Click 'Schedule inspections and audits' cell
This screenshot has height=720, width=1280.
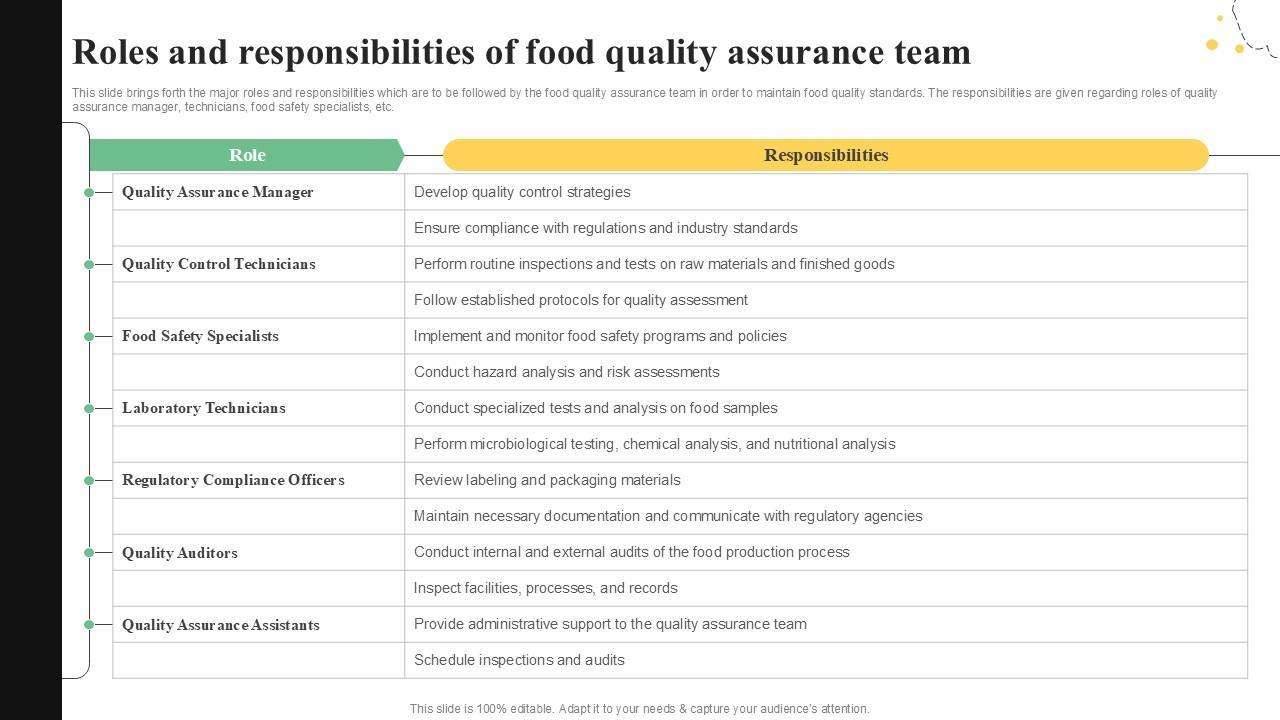tap(519, 660)
